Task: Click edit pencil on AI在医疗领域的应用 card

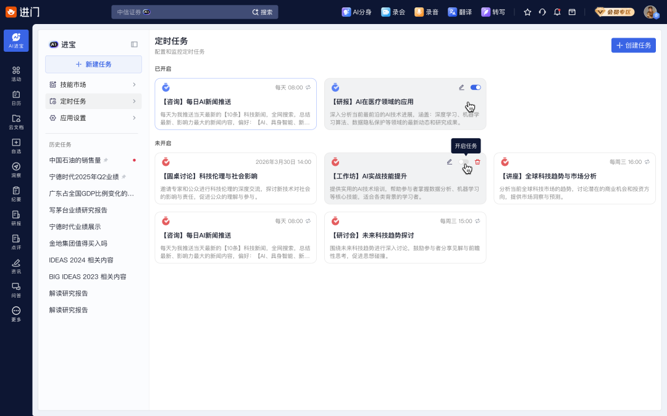Action: click(x=461, y=88)
